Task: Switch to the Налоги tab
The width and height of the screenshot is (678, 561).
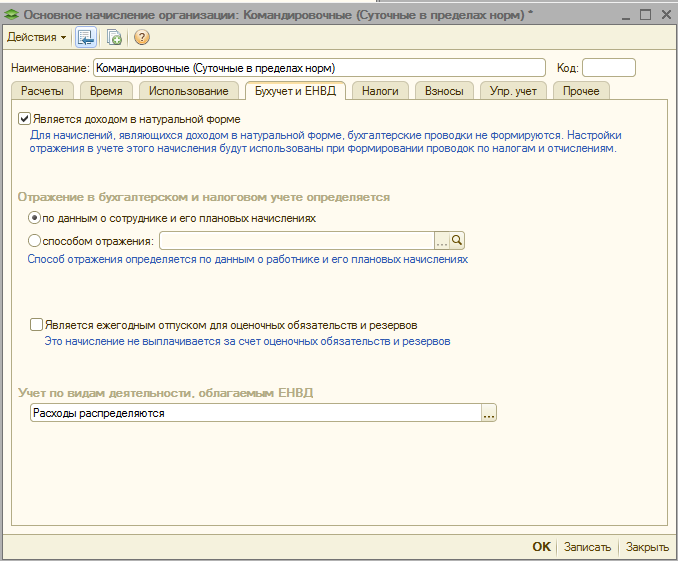Action: [380, 91]
